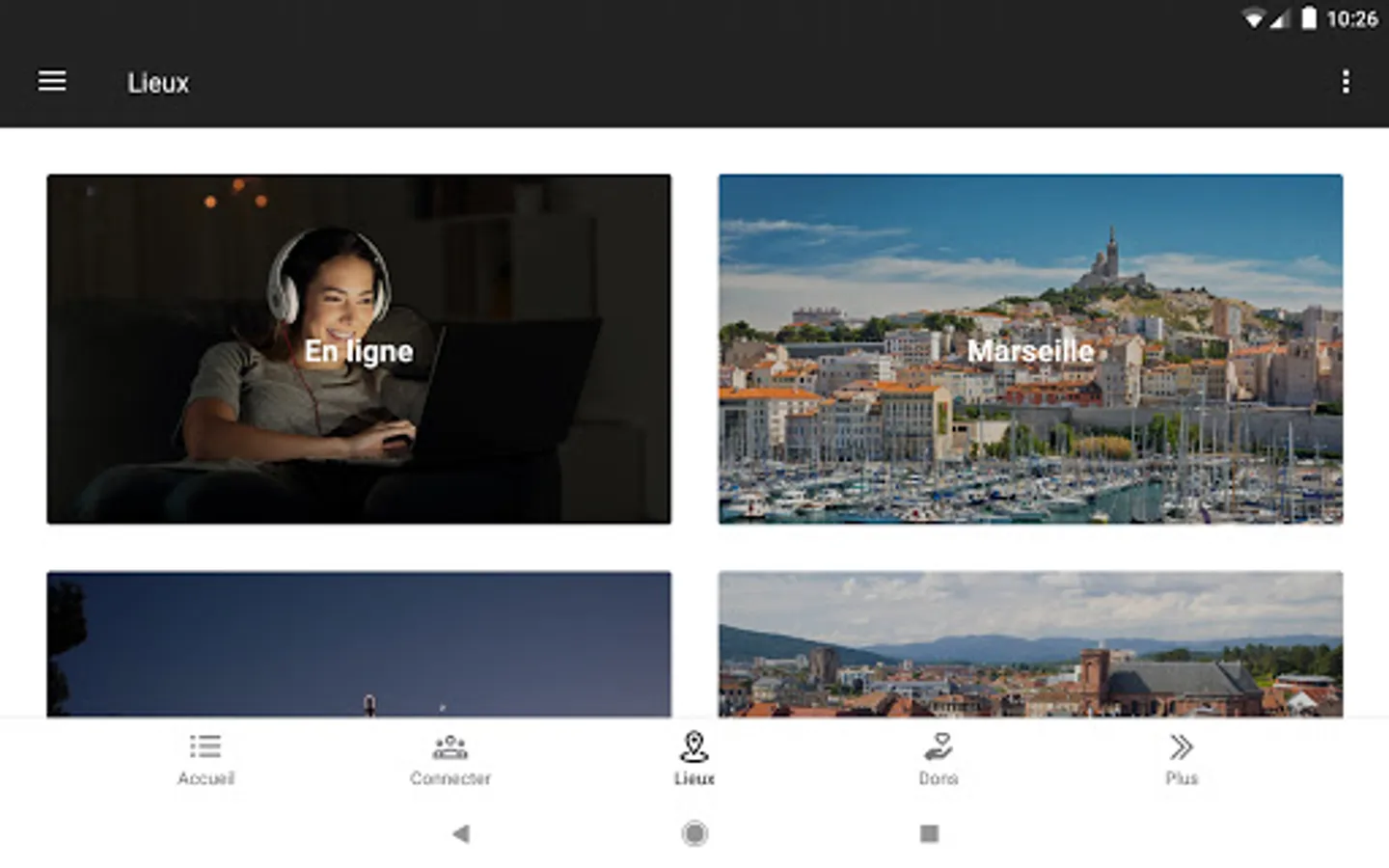The height and width of the screenshot is (868, 1389).
Task: Open the Marseille location card
Action: pyautogui.click(x=1030, y=349)
